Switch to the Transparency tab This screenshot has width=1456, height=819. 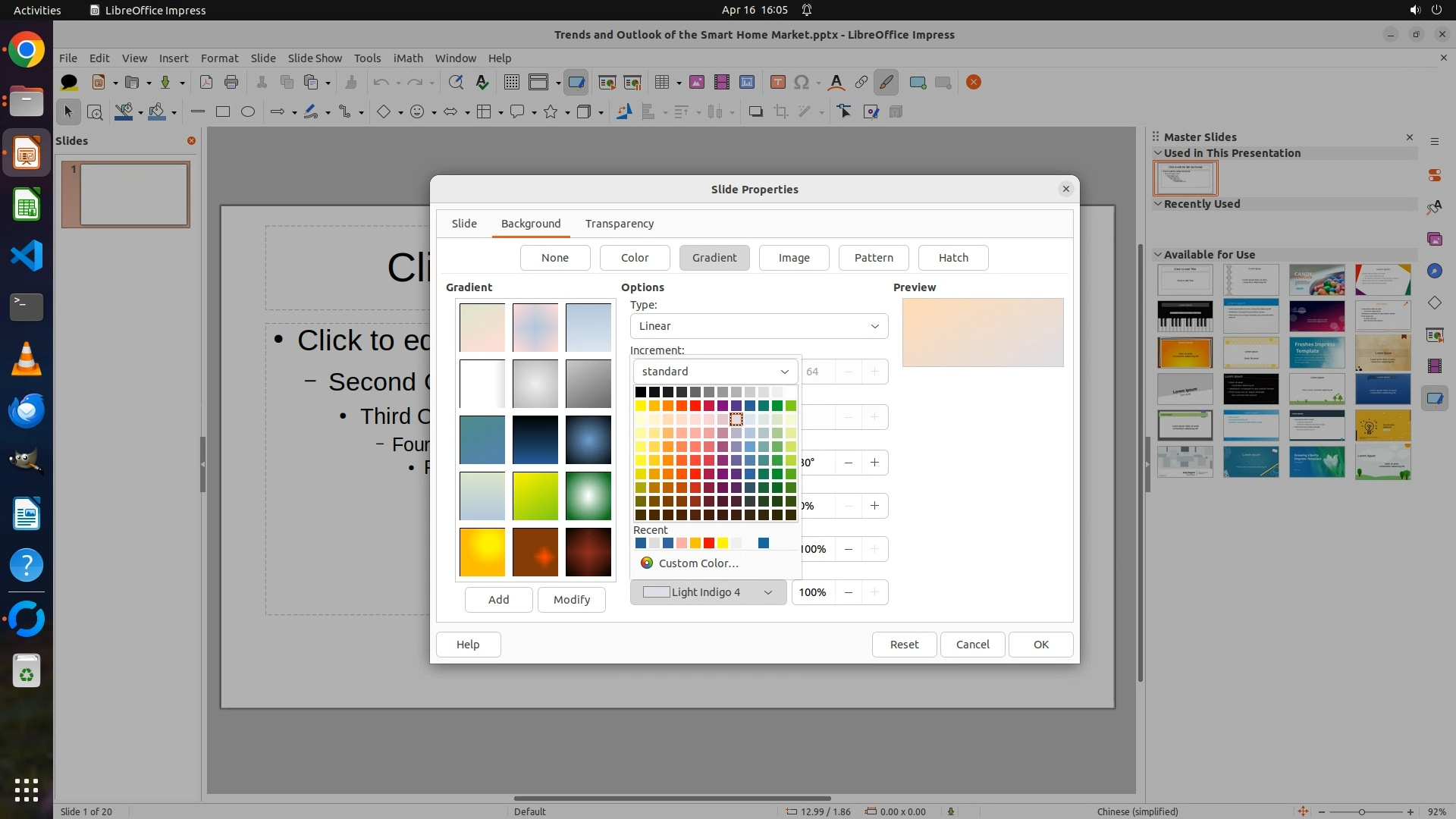619,224
